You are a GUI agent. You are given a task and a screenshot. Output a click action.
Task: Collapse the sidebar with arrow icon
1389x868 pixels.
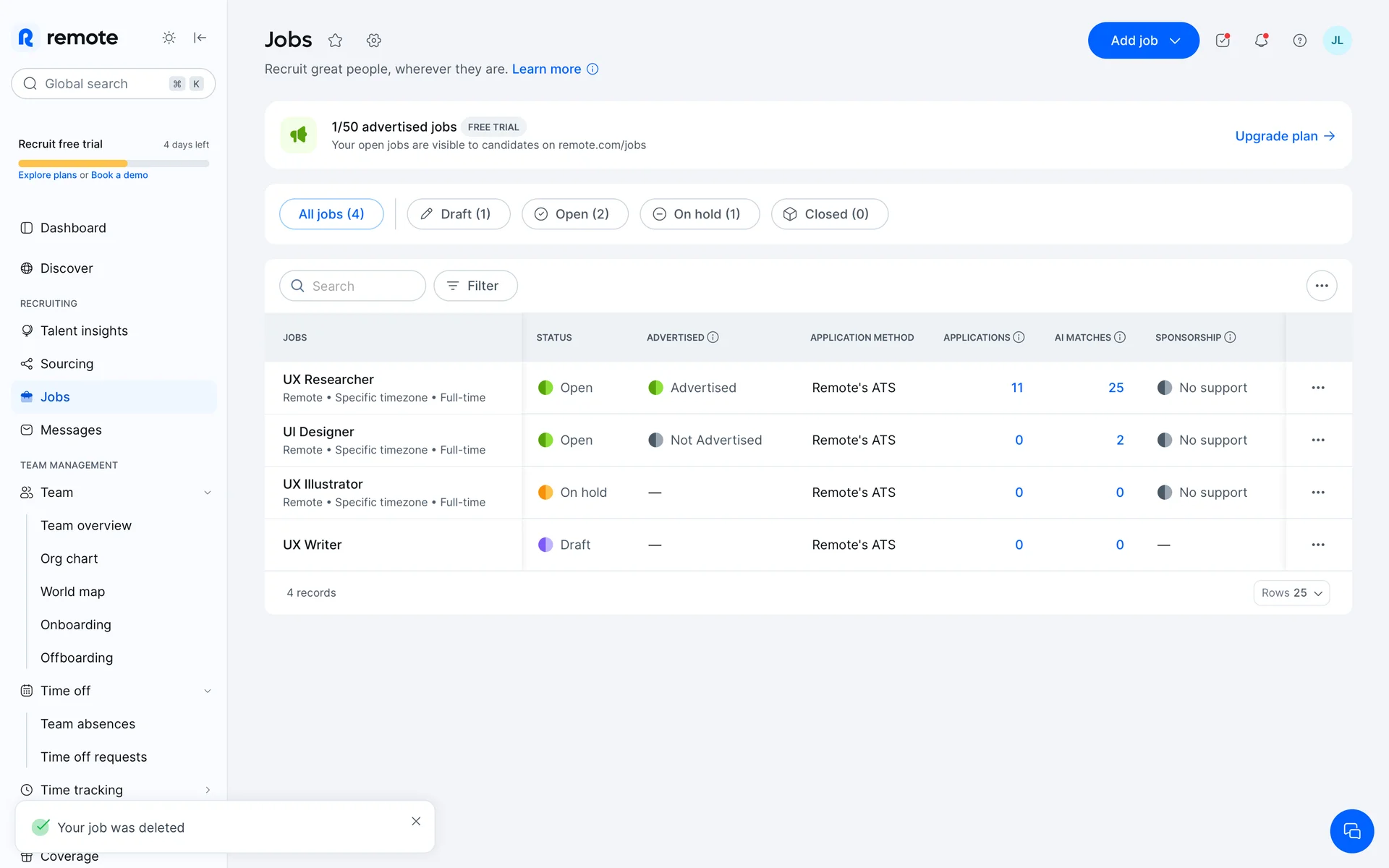point(200,38)
